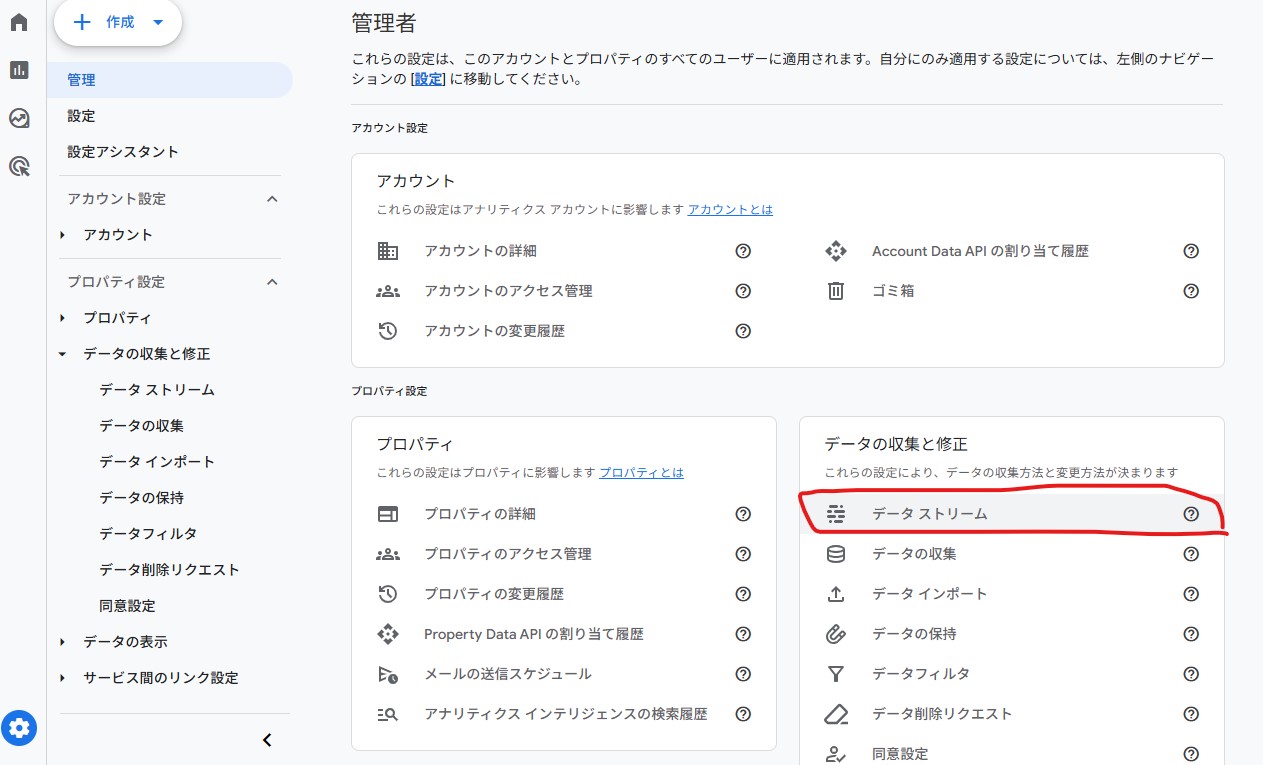
Task: Open the Reports bar chart icon
Action: pos(19,70)
